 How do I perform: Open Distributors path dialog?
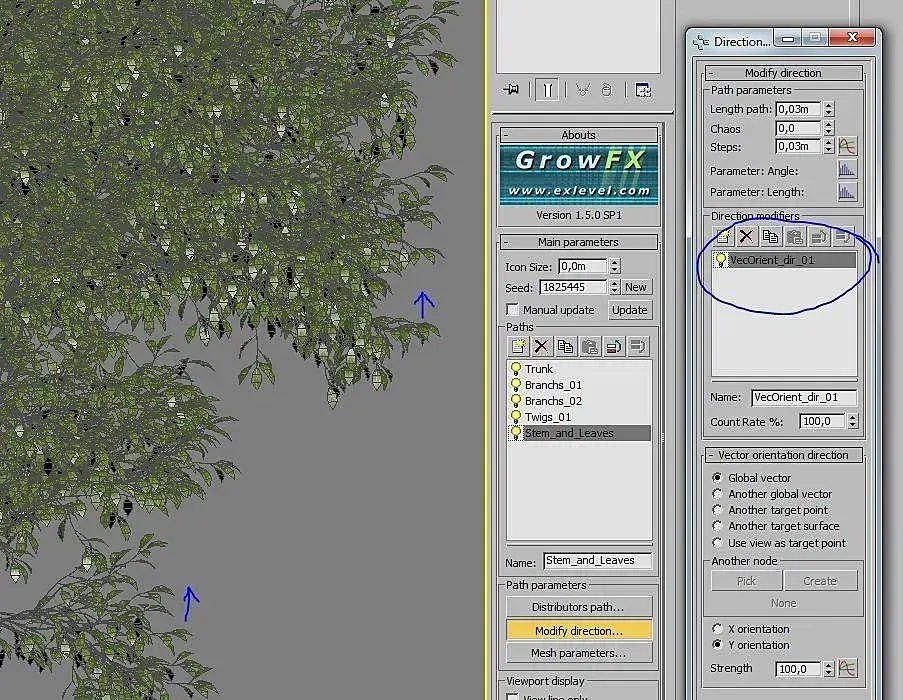[579, 607]
